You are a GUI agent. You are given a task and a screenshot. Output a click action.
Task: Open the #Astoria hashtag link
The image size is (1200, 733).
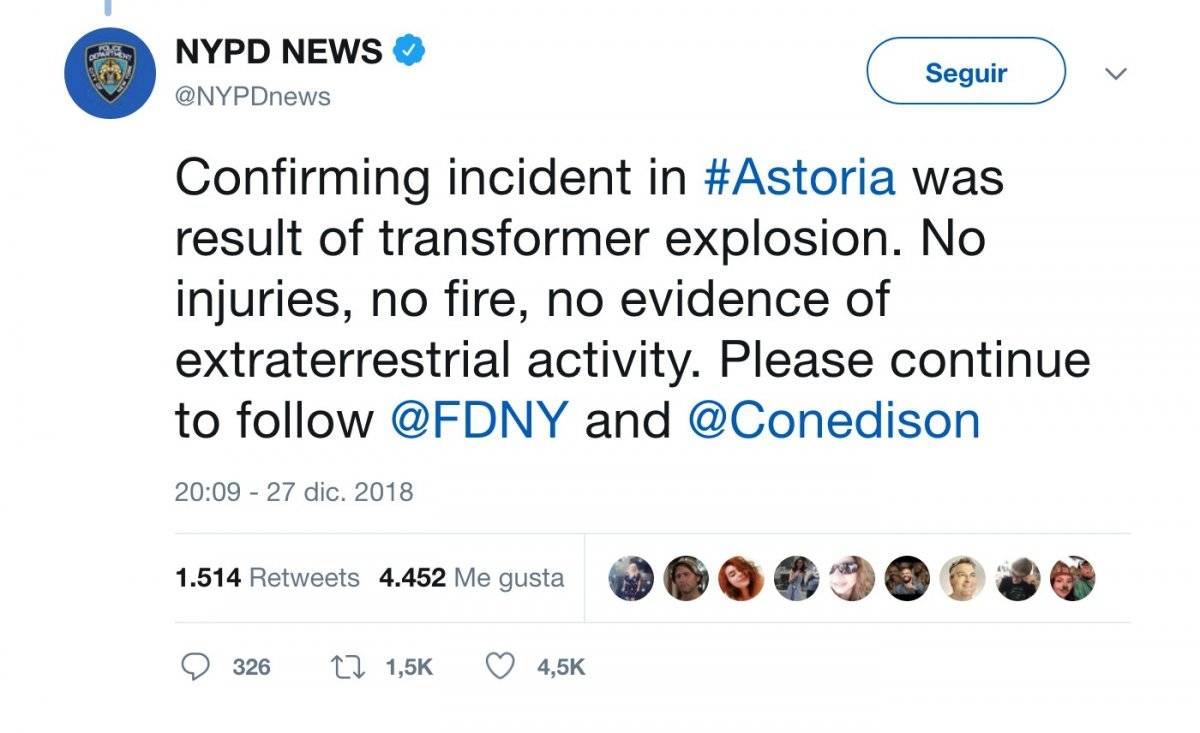click(x=800, y=179)
